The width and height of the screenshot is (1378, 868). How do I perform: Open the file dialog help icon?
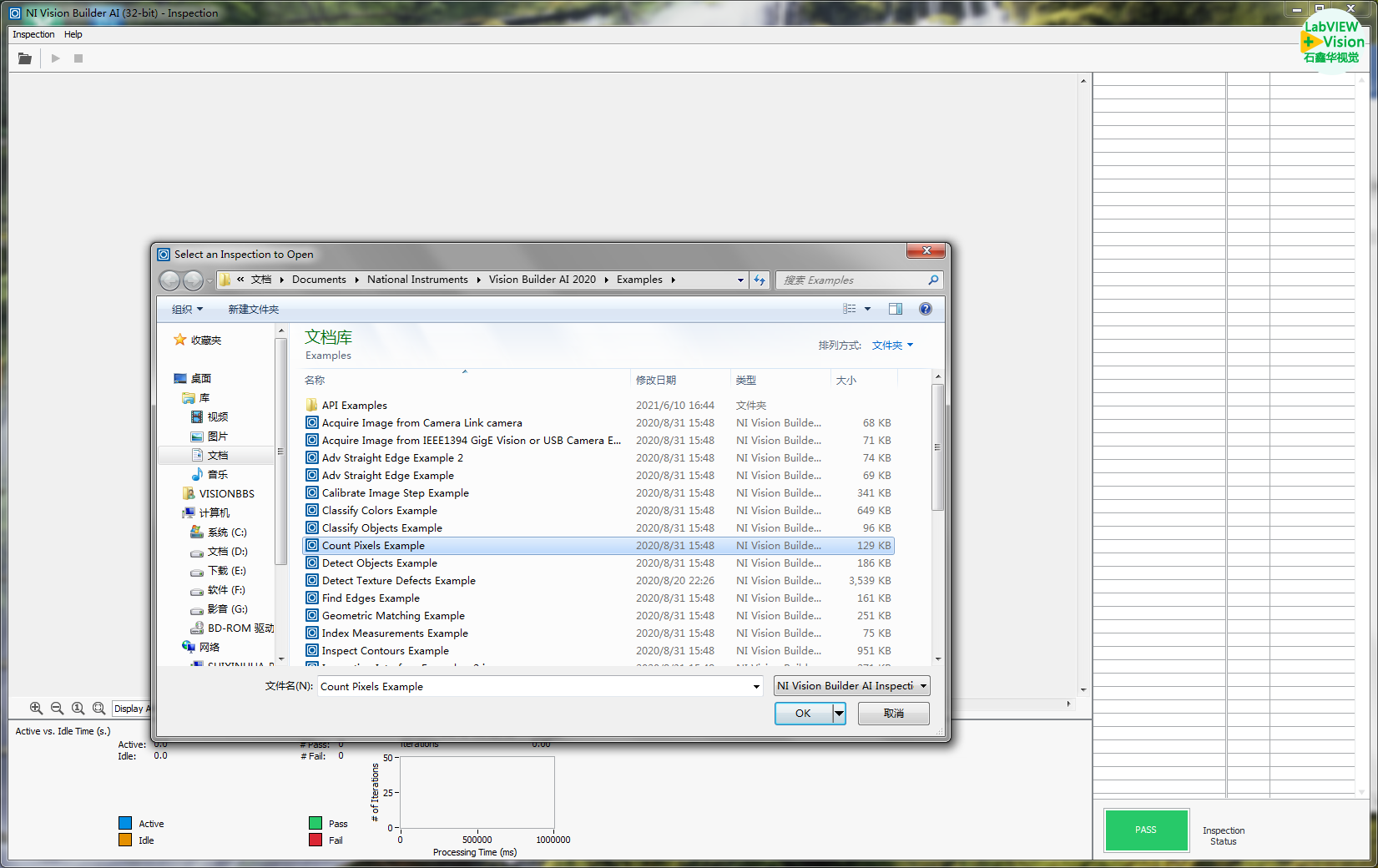[925, 309]
